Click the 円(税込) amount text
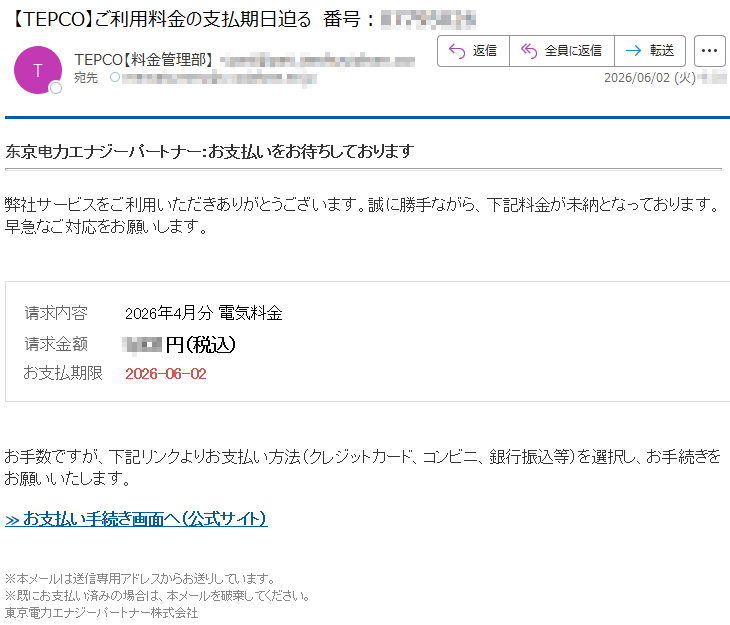The height and width of the screenshot is (625, 730). pyautogui.click(x=201, y=345)
